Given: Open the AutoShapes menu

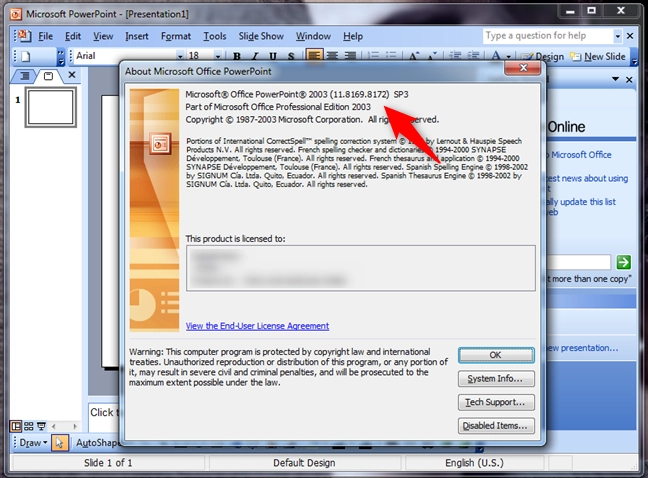Looking at the screenshot, I should pos(98,443).
